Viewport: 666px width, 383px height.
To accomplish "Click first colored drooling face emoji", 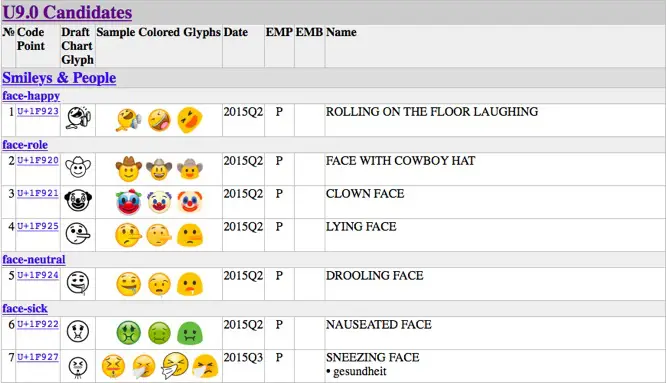I will click(x=128, y=284).
